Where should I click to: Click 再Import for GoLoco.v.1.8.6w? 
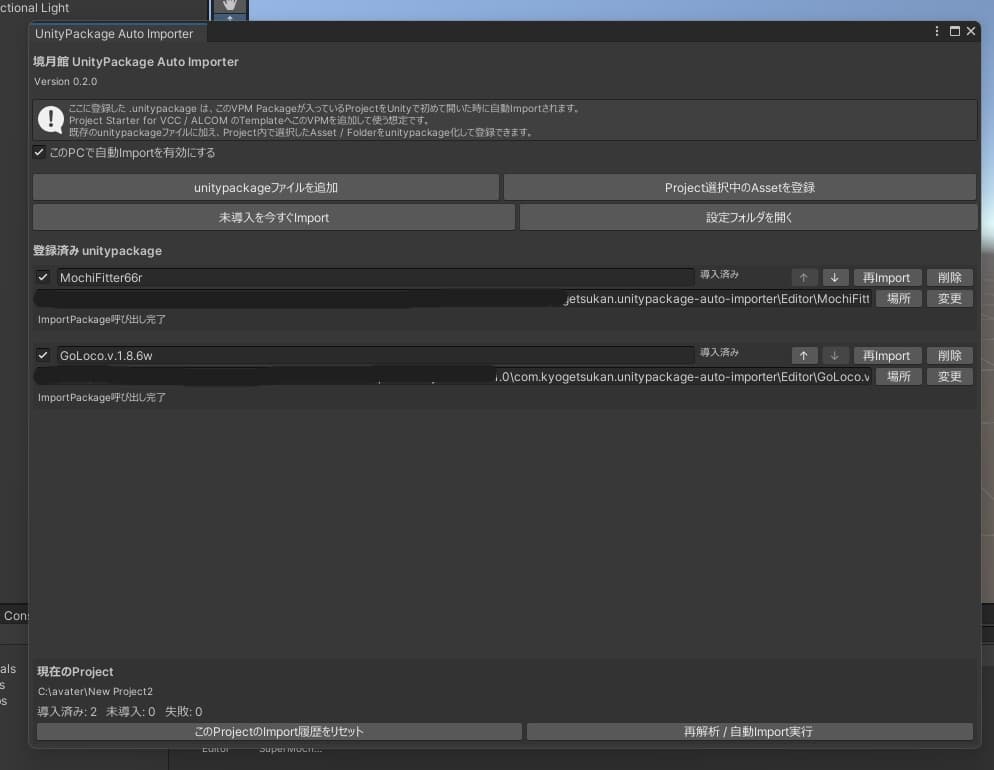click(887, 356)
